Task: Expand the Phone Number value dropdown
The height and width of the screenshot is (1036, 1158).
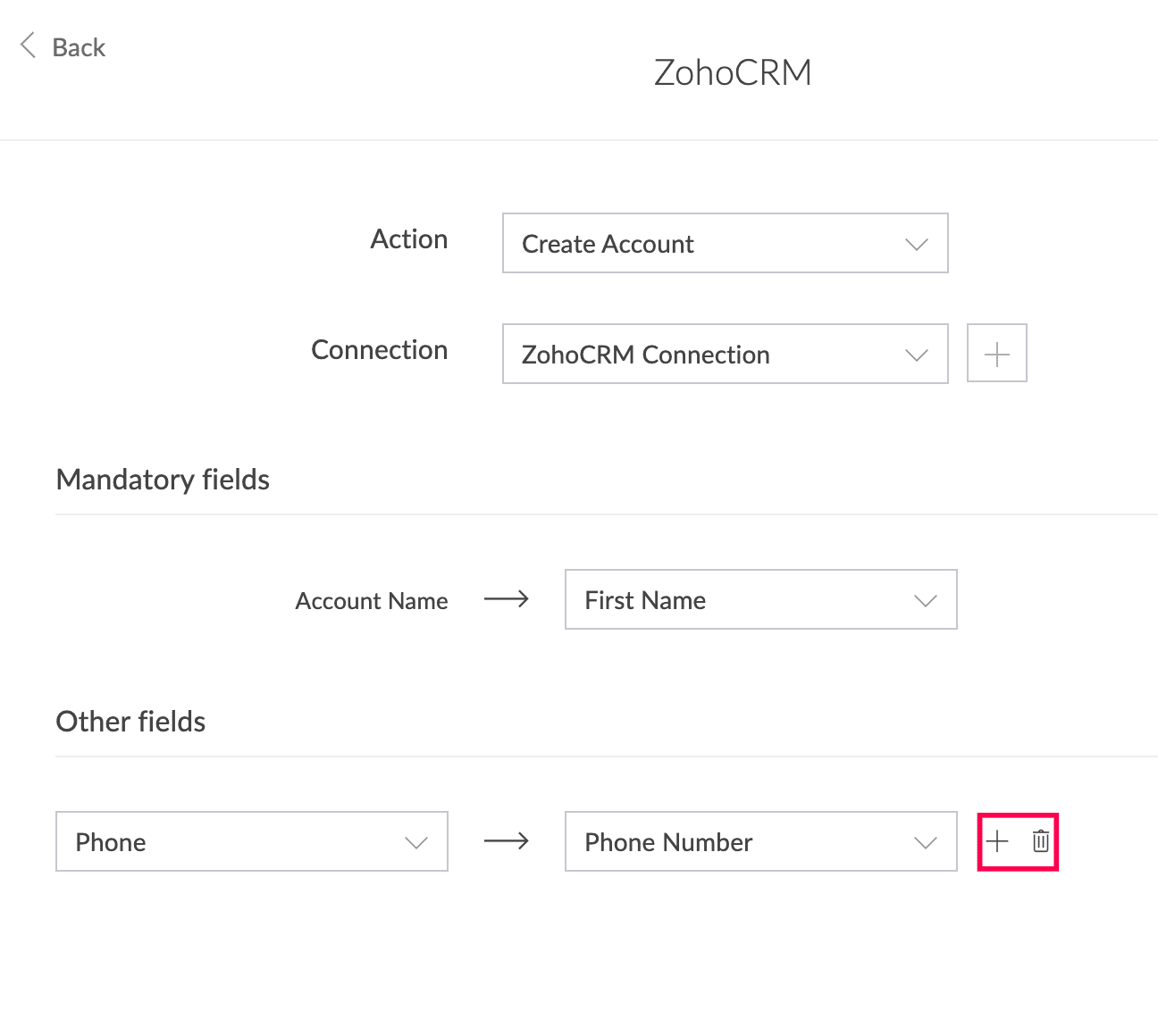Action: [x=761, y=841]
